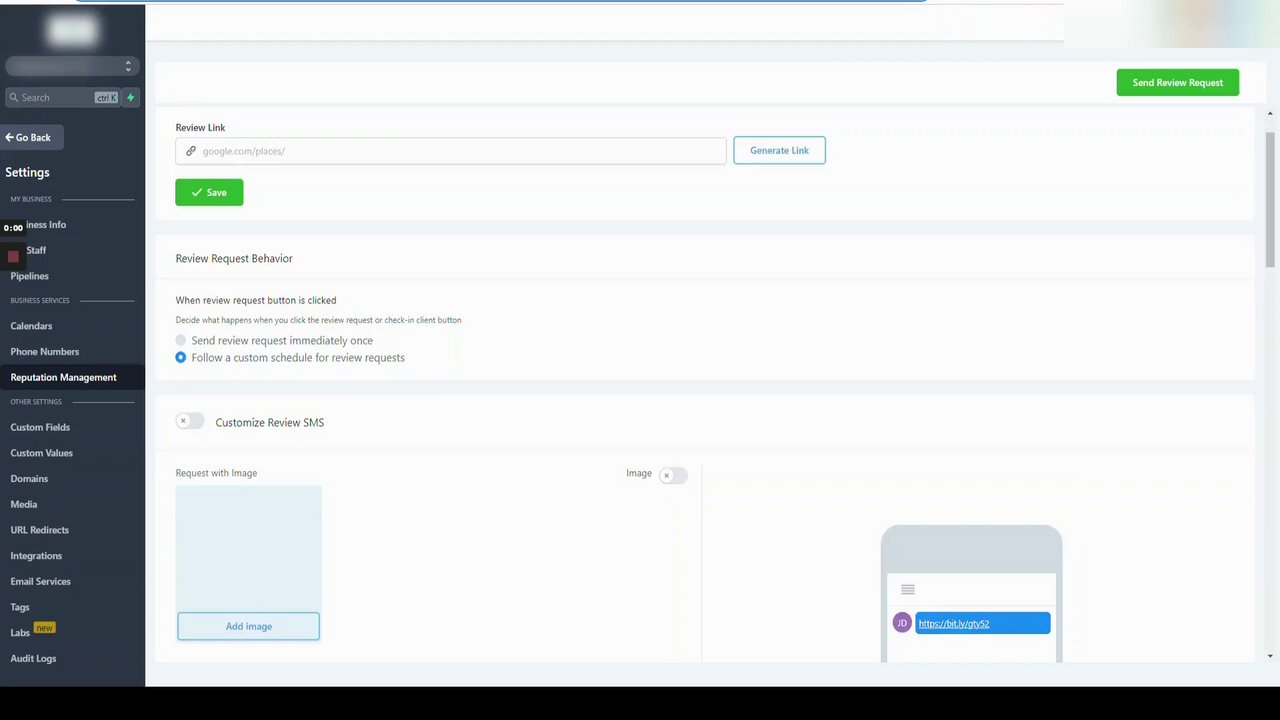Open the bit.ly link in SMS preview
The width and height of the screenshot is (1280, 720).
tap(954, 624)
